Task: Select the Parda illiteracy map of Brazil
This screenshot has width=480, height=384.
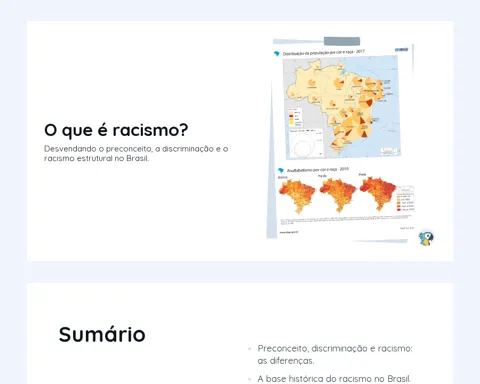Action: pos(337,195)
